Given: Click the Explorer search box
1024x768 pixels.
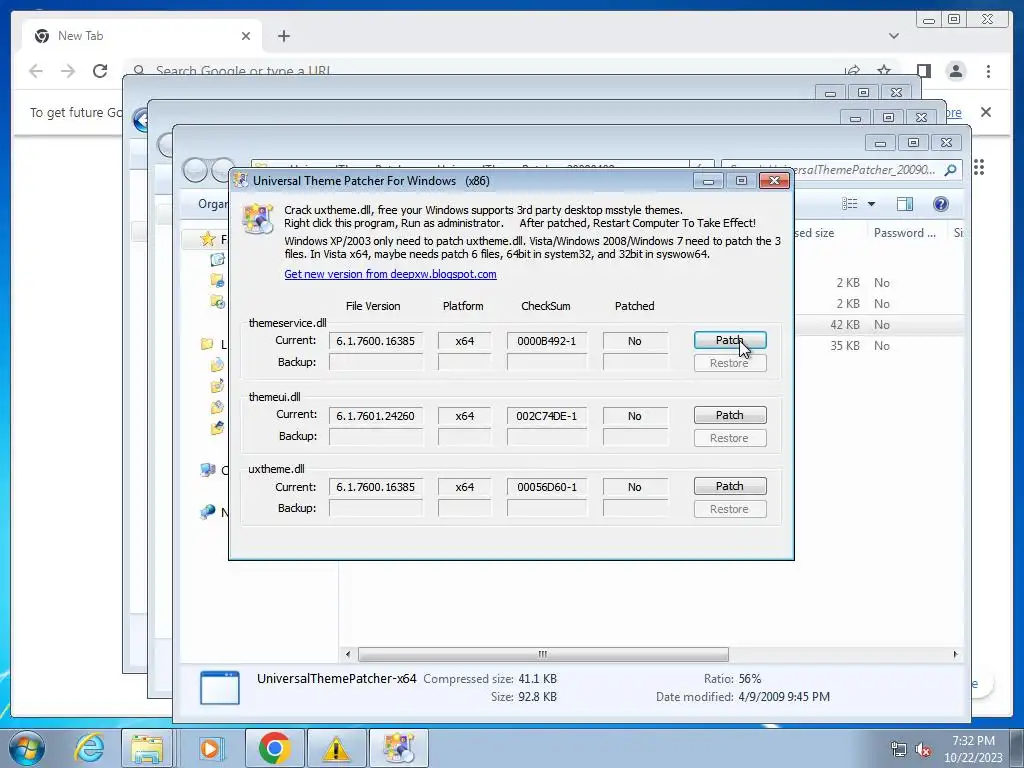Looking at the screenshot, I should (841, 170).
